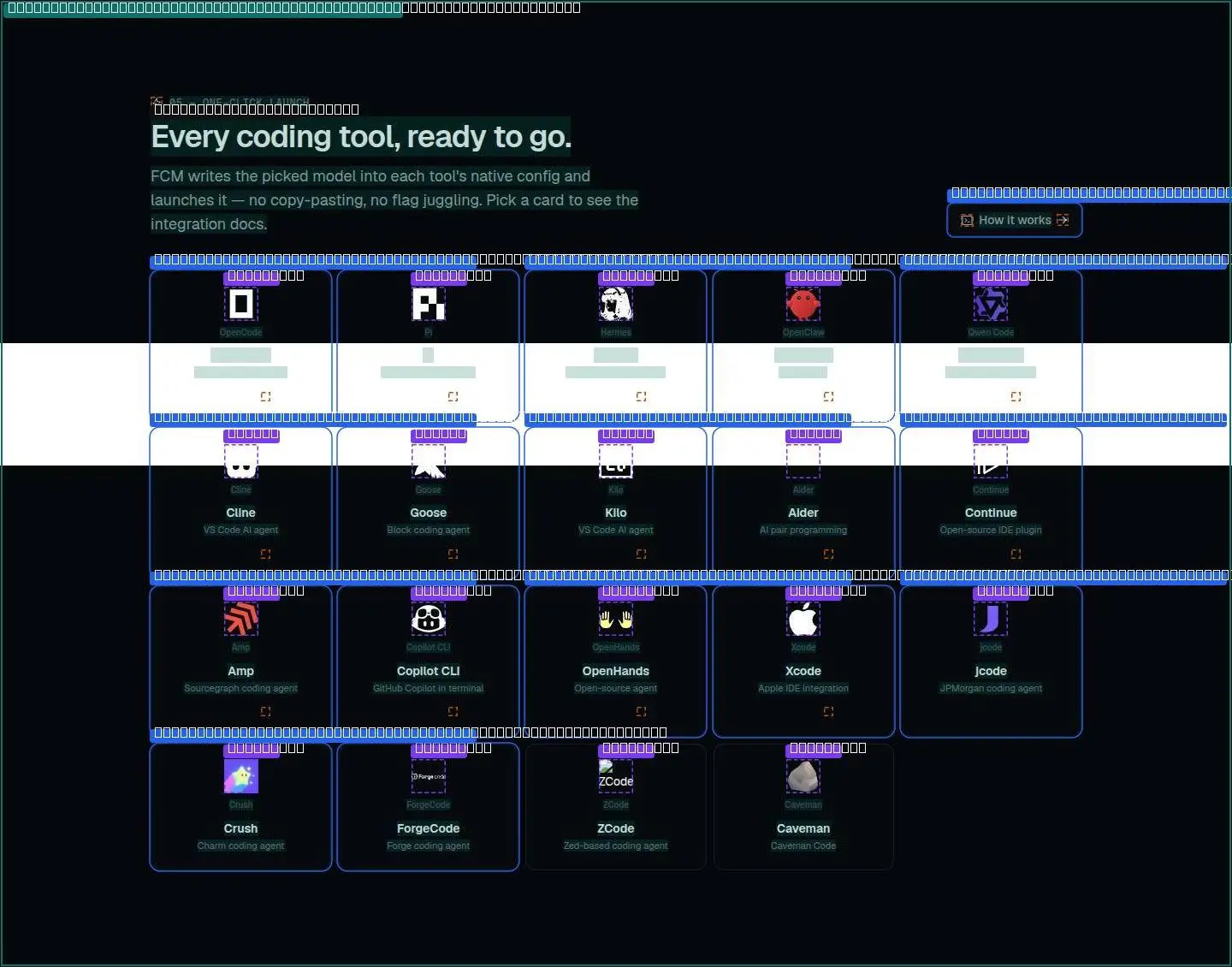Select the bold Continue card title
Screen dimensions: 1232x967
coord(991,513)
